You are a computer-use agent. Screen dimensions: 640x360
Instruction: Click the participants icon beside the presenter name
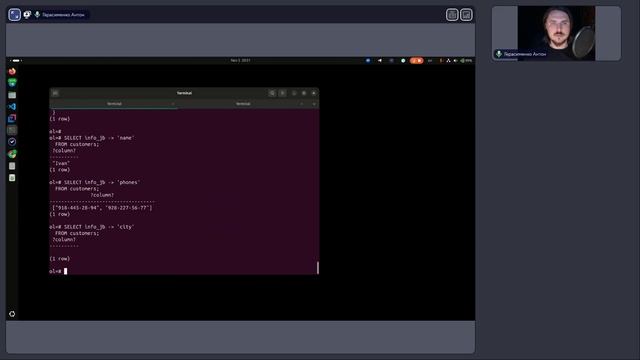click(x=27, y=15)
